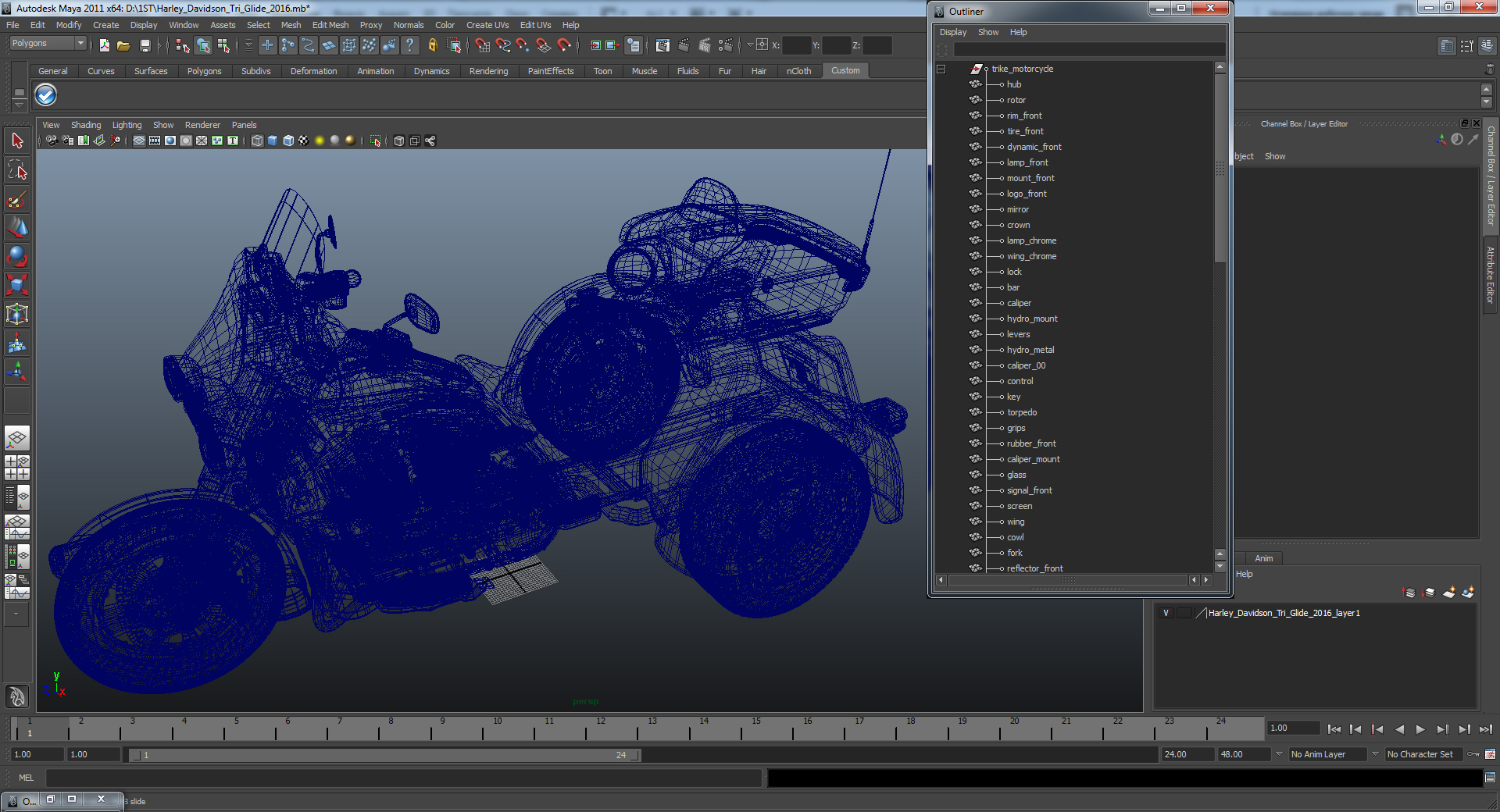Activate the Move tool cone icon
This screenshot has width=1500, height=812.
click(17, 228)
